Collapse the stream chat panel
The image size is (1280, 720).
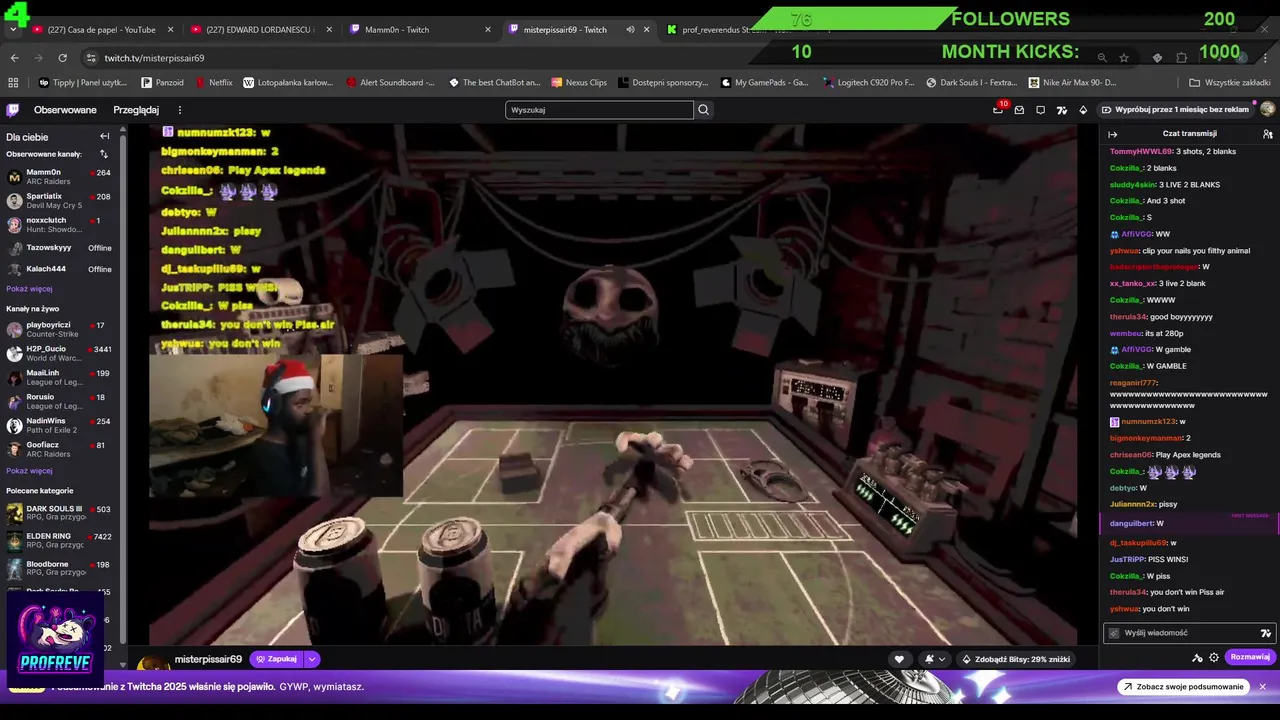(x=1112, y=134)
